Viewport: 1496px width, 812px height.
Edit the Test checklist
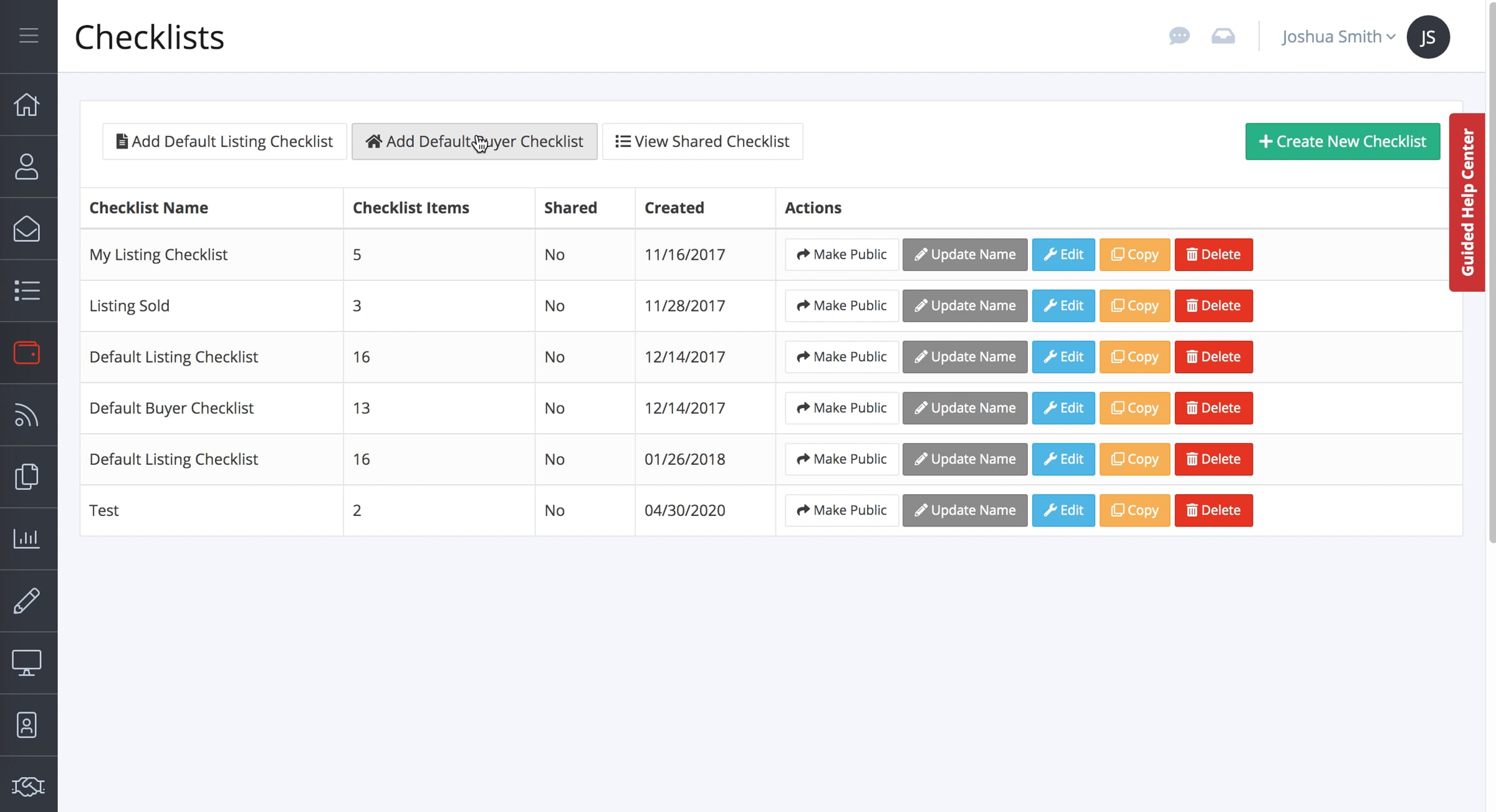1063,510
